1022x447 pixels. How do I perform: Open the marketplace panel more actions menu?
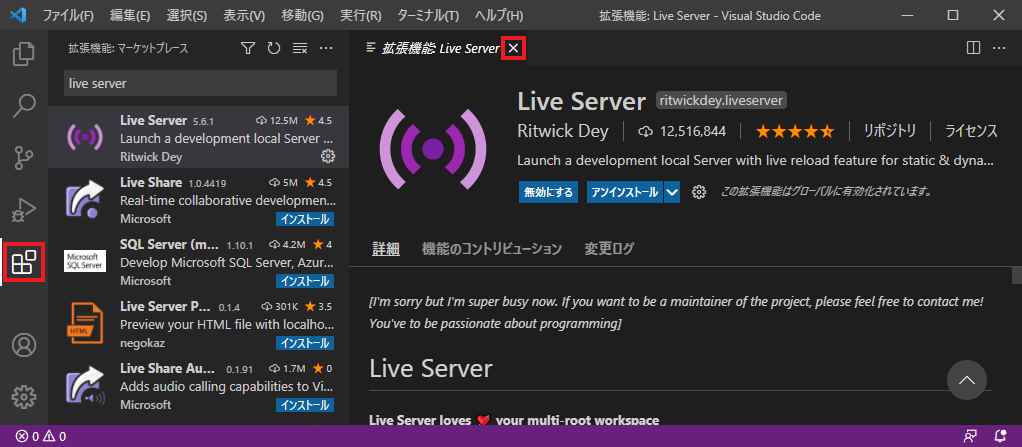click(327, 48)
